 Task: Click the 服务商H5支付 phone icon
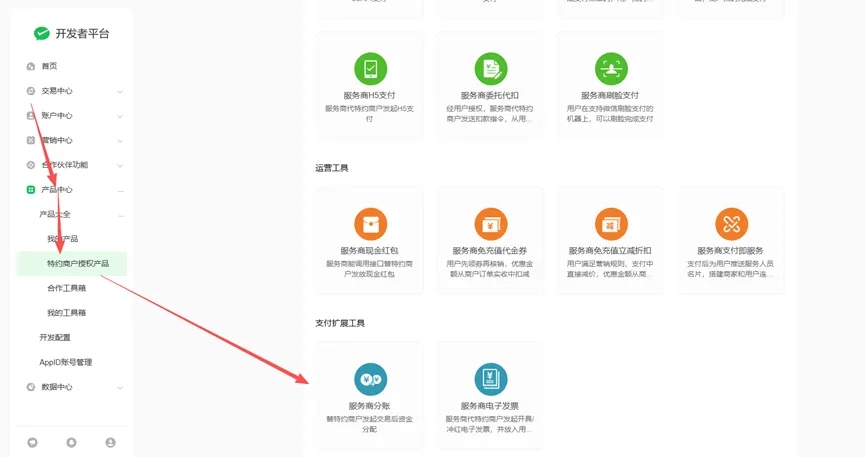pos(370,69)
